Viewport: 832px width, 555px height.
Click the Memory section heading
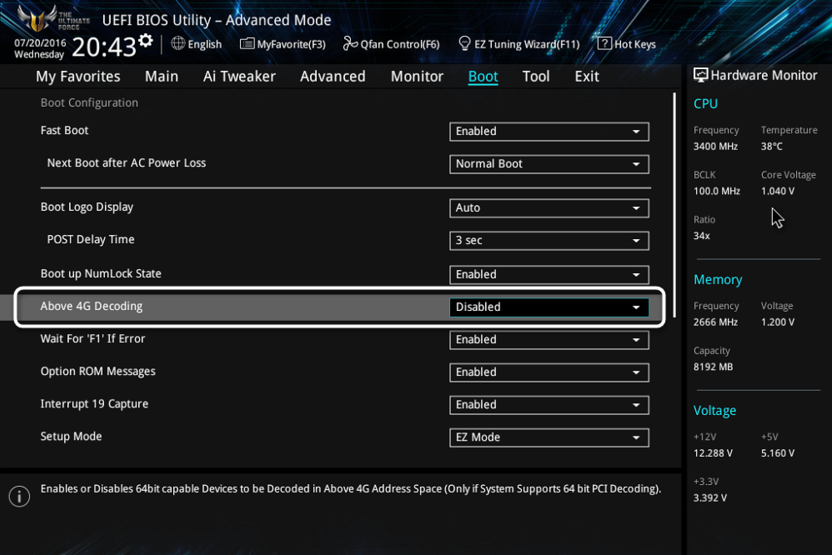(718, 280)
